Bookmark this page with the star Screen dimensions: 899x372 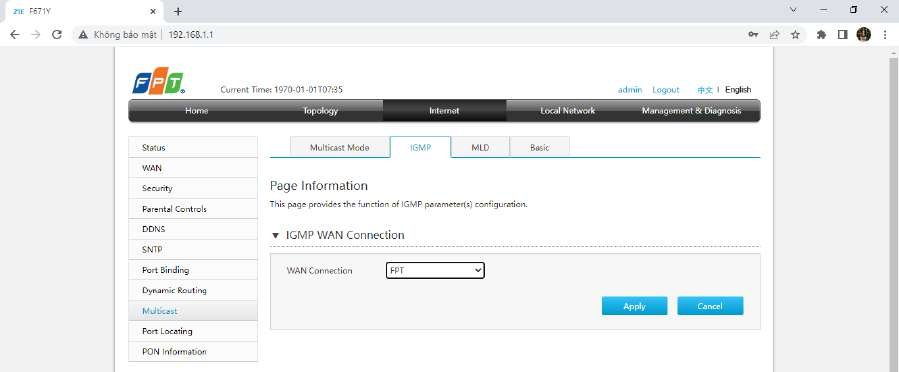click(795, 34)
